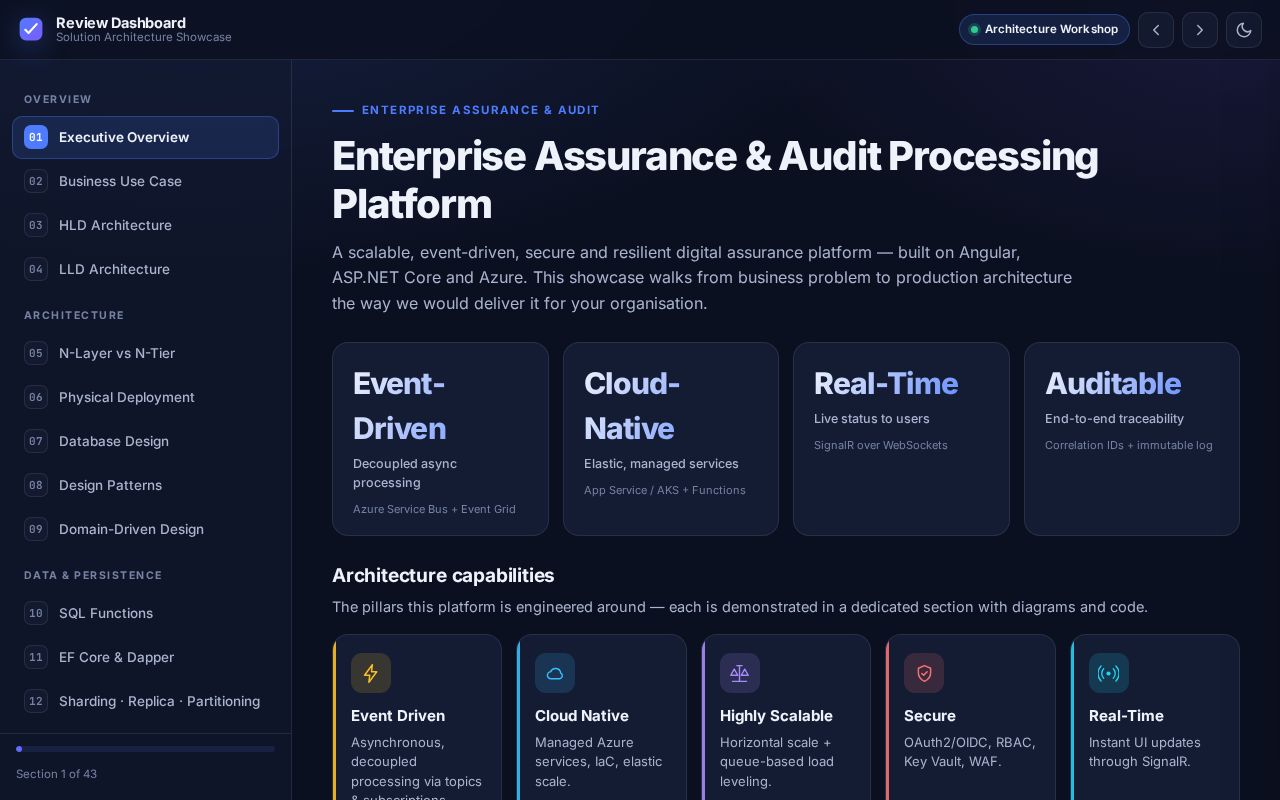
Task: Go to the next section arrow
Action: (x=1200, y=30)
